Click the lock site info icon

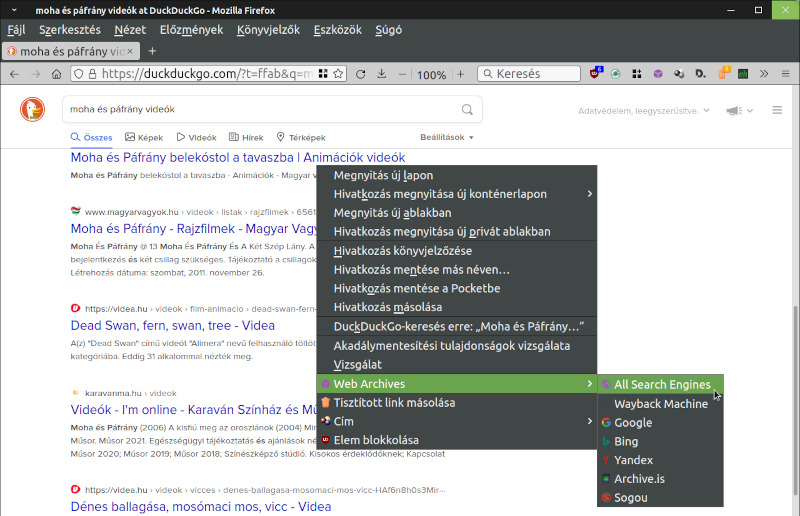click(x=92, y=74)
